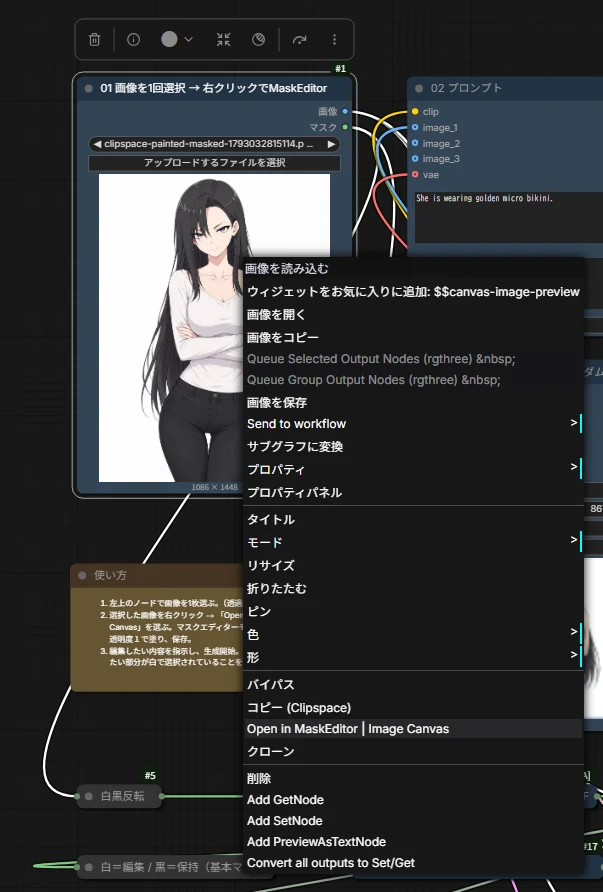Image resolution: width=603 pixels, height=892 pixels.
Task: Open プロパティパネル from menu
Action: (414, 492)
